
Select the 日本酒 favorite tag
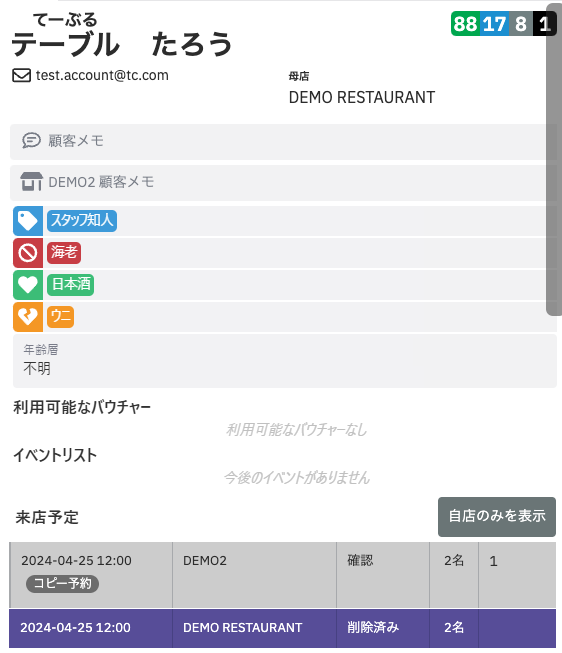click(70, 285)
